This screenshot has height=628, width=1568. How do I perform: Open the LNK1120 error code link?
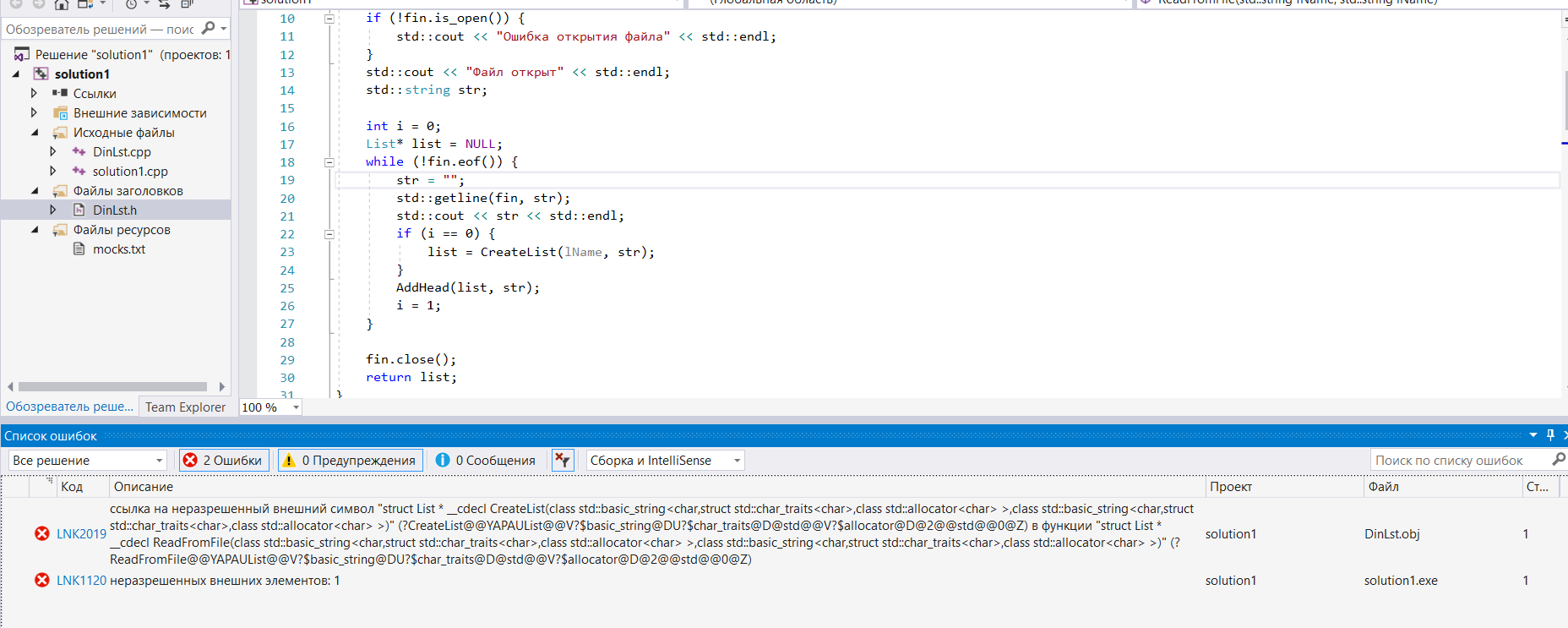coord(81,581)
